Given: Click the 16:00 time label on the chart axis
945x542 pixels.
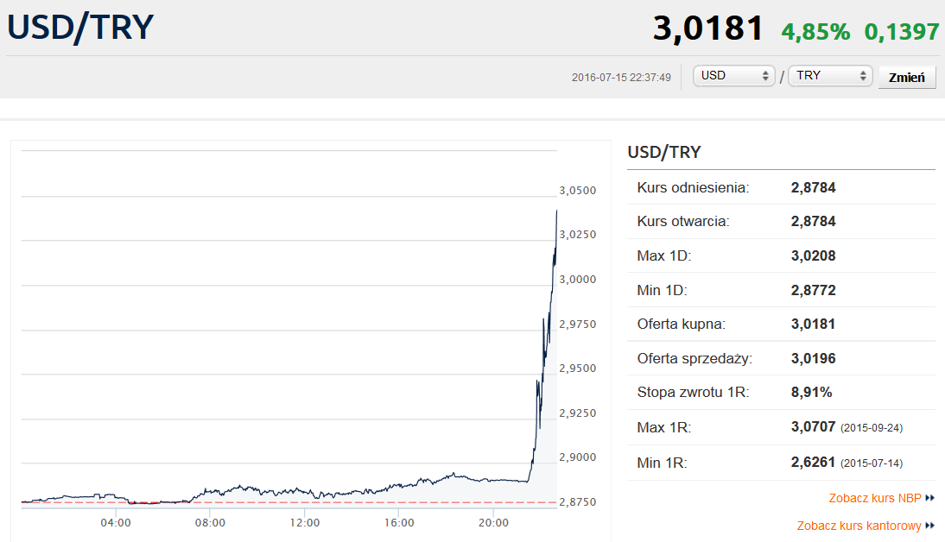Looking at the screenshot, I should pos(399,523).
